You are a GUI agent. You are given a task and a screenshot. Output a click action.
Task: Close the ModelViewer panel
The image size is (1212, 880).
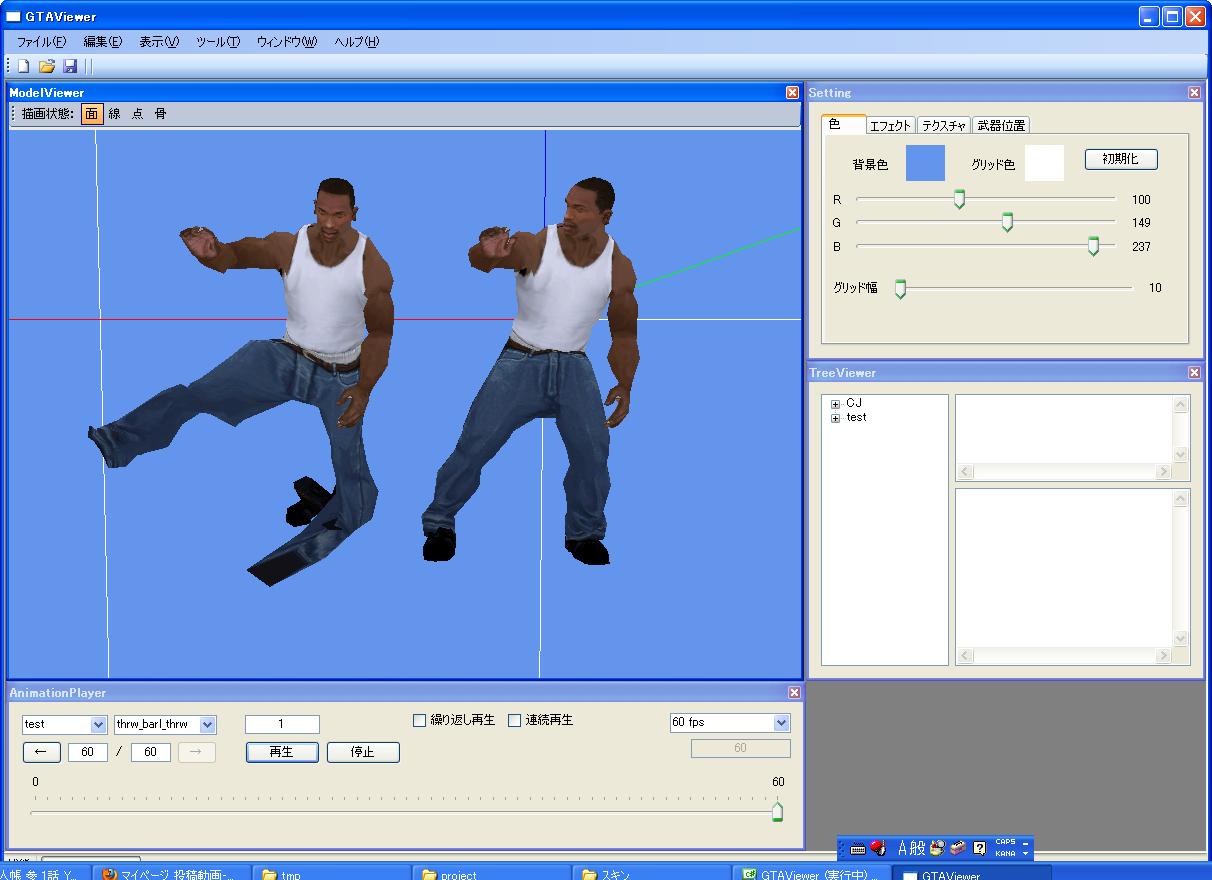click(793, 92)
